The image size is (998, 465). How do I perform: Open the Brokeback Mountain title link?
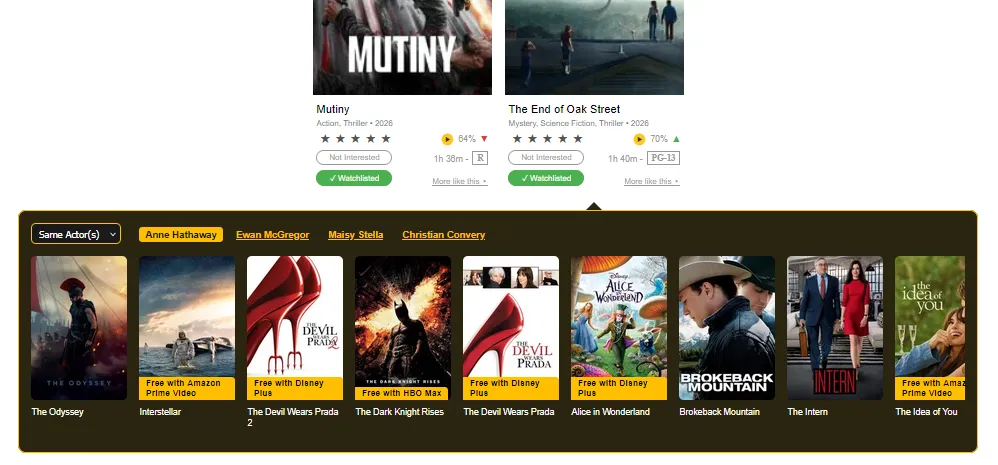point(719,412)
